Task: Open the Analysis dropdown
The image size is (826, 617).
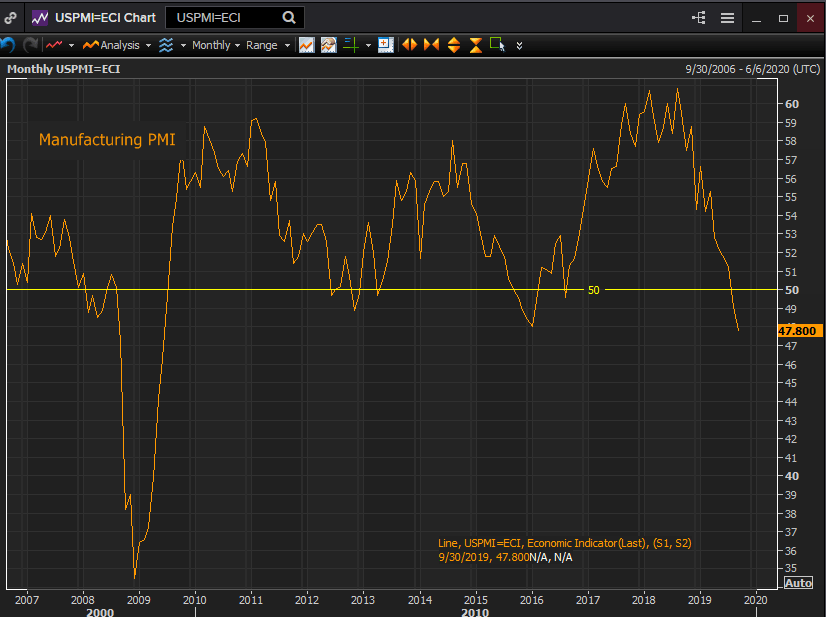Action: [x=118, y=45]
